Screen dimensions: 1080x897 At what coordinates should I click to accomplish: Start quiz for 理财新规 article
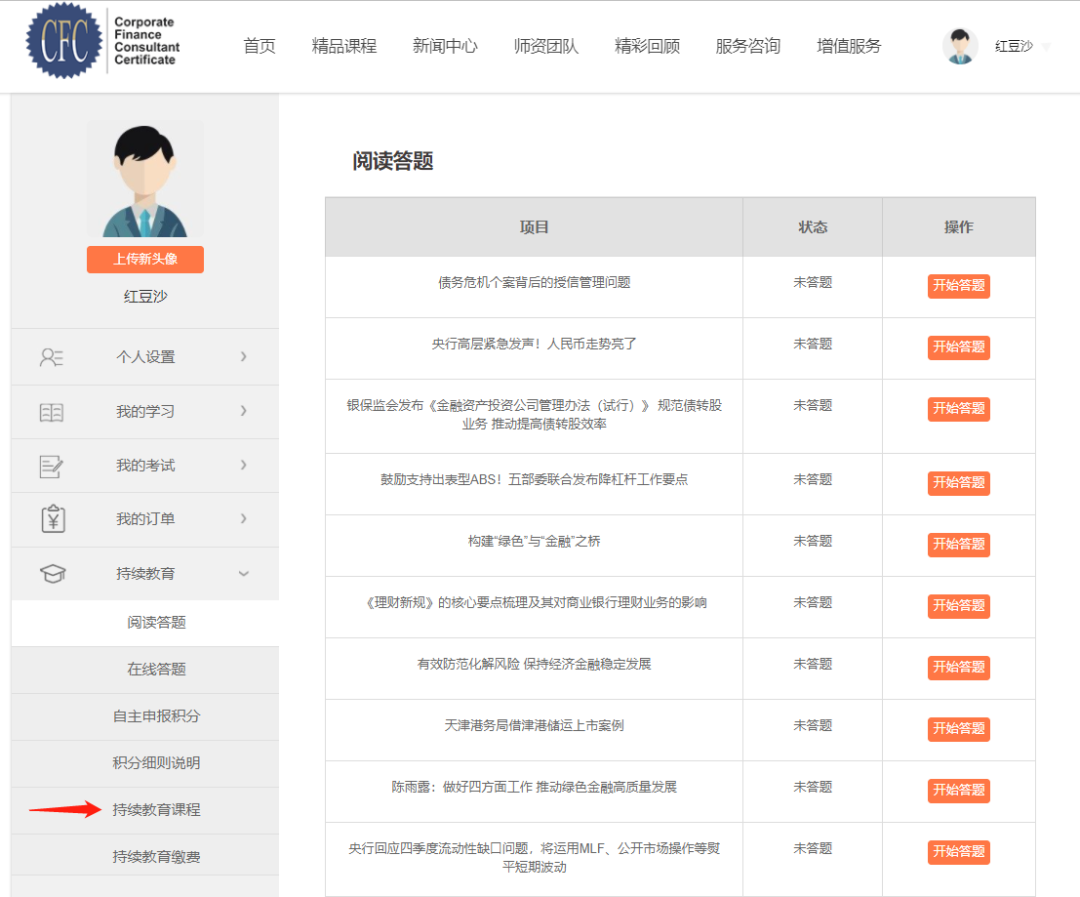(x=959, y=606)
